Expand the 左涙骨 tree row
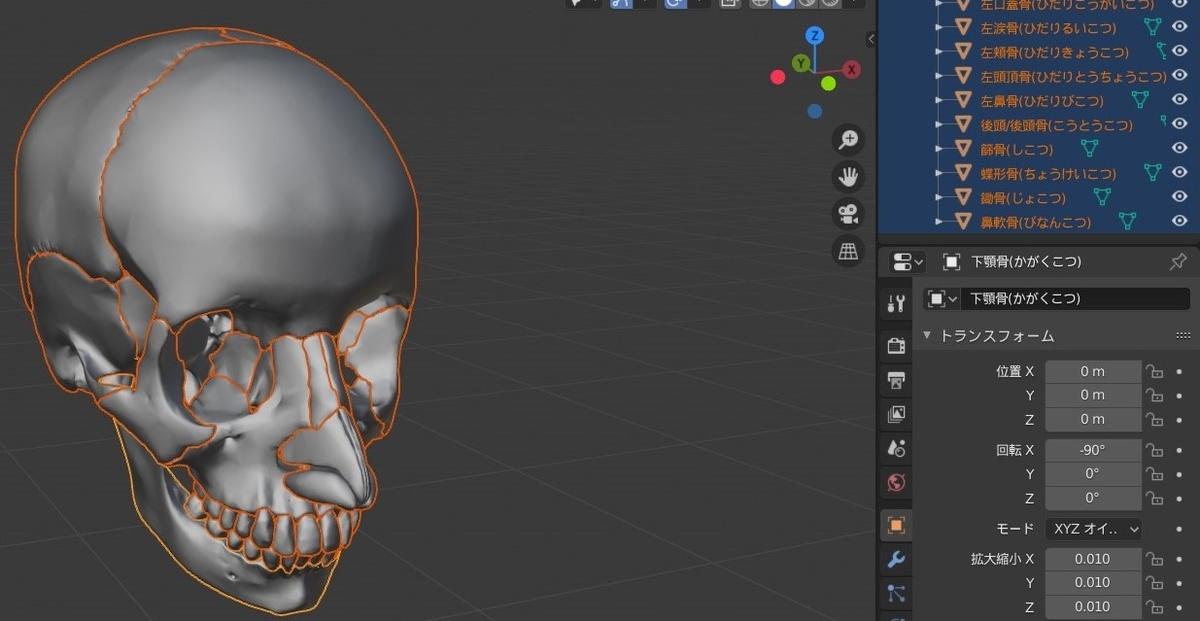 940,27
